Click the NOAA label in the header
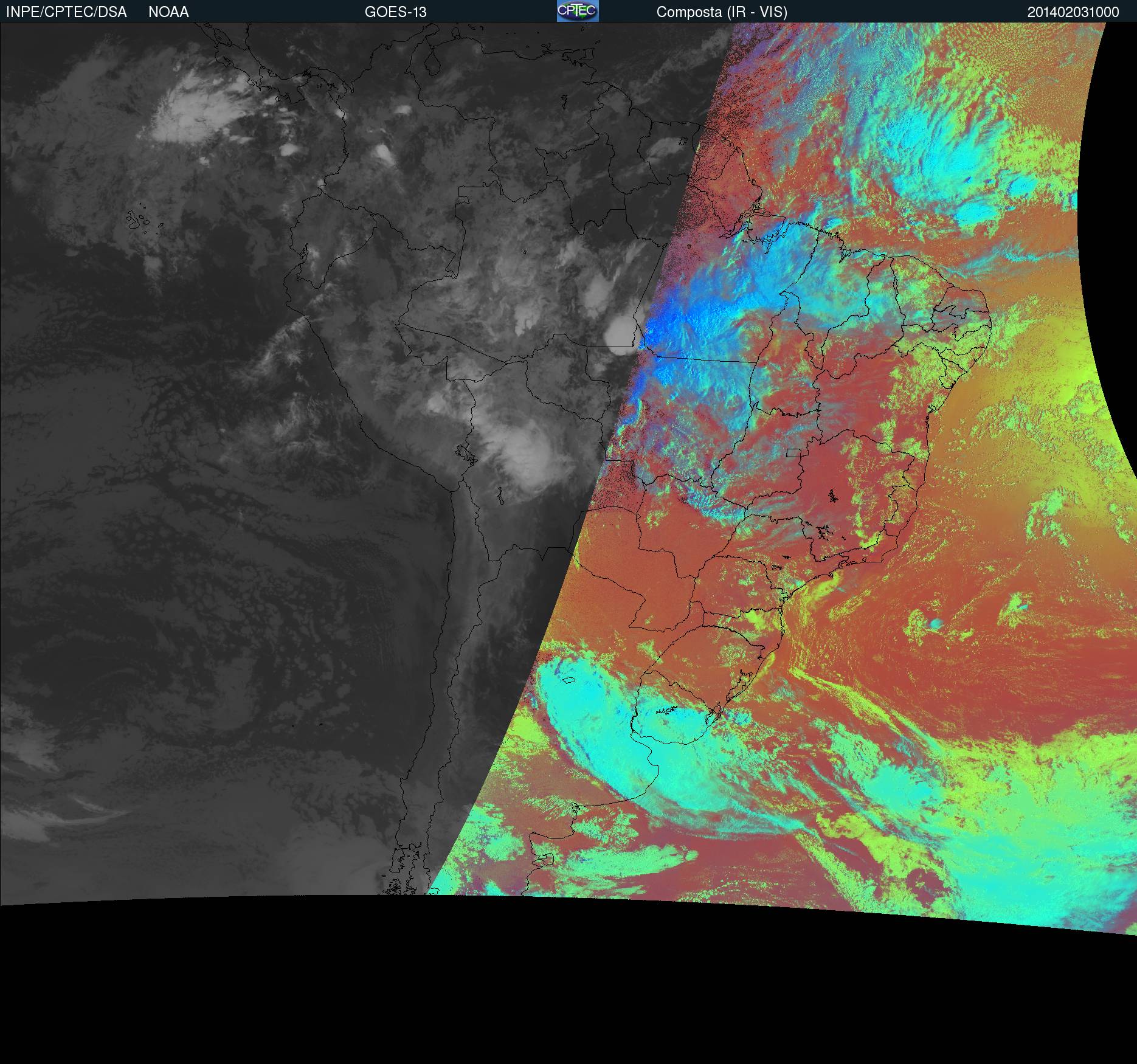This screenshot has width=1137, height=1064. (168, 12)
